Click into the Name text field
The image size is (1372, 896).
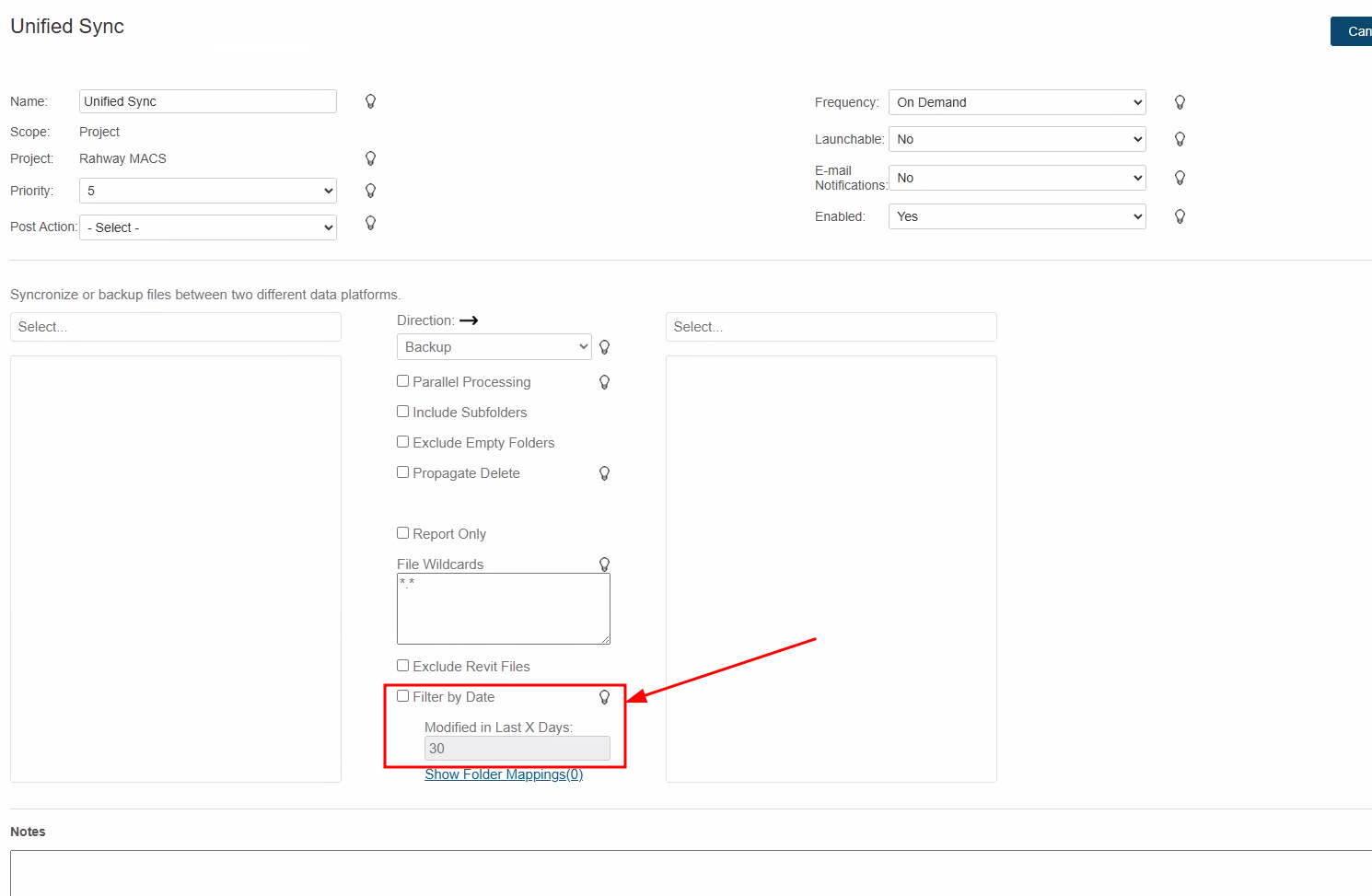207,101
